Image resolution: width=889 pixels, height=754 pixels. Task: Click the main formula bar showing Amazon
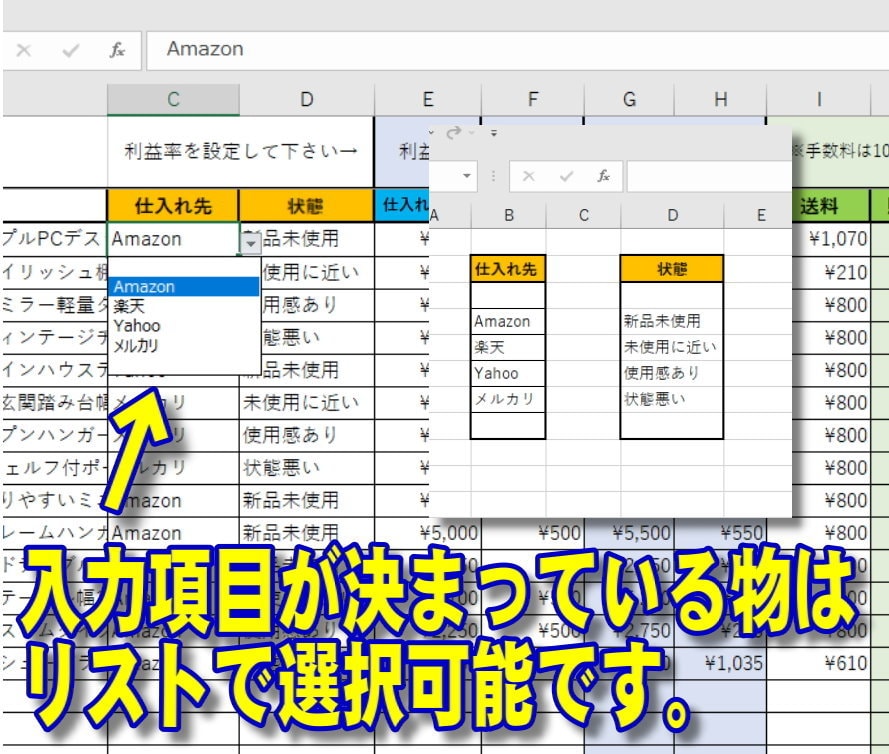pos(517,50)
